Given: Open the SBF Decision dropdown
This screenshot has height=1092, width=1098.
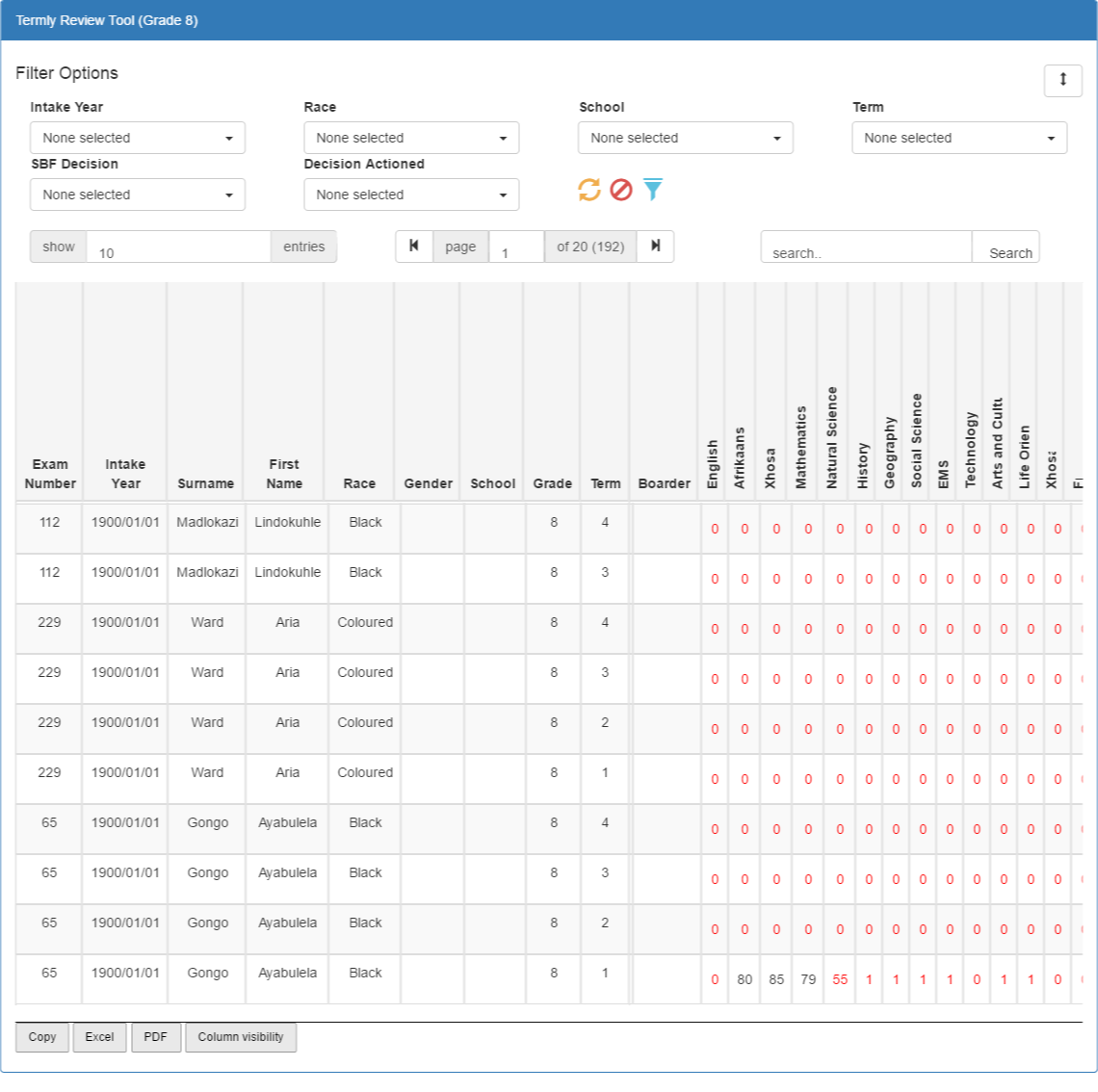Looking at the screenshot, I should [137, 195].
